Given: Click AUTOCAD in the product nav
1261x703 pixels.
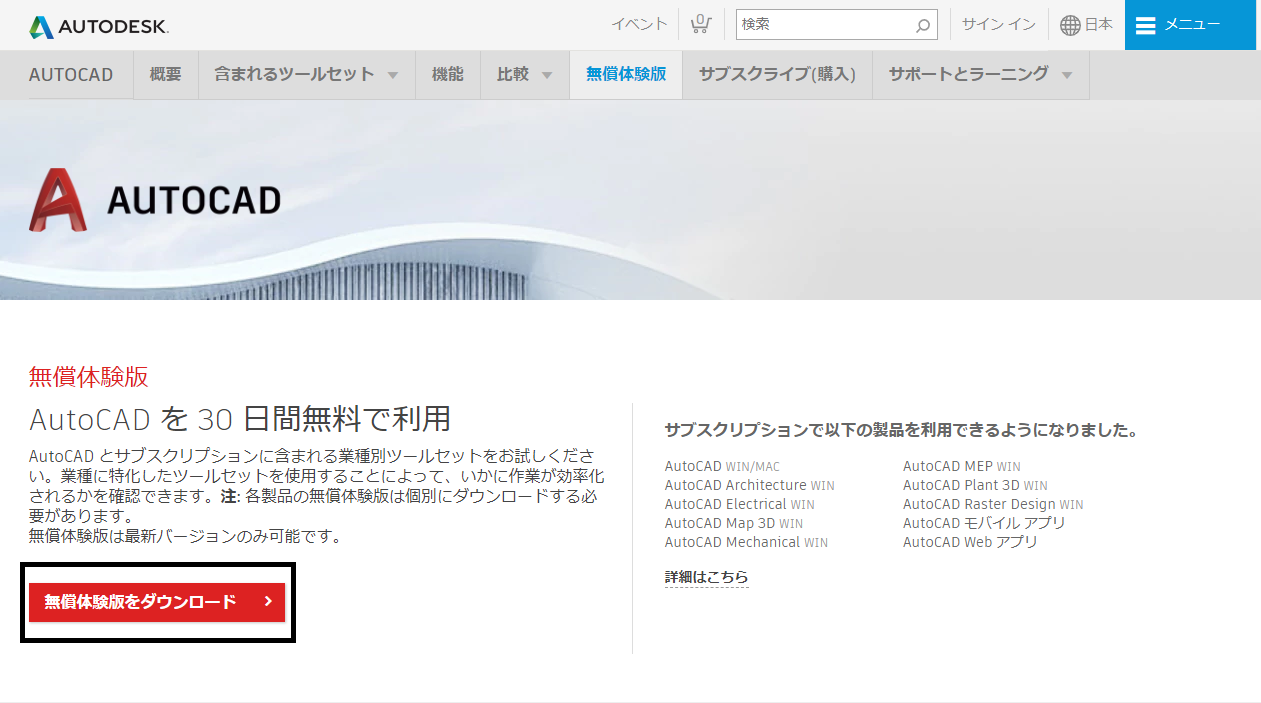Looking at the screenshot, I should point(71,75).
